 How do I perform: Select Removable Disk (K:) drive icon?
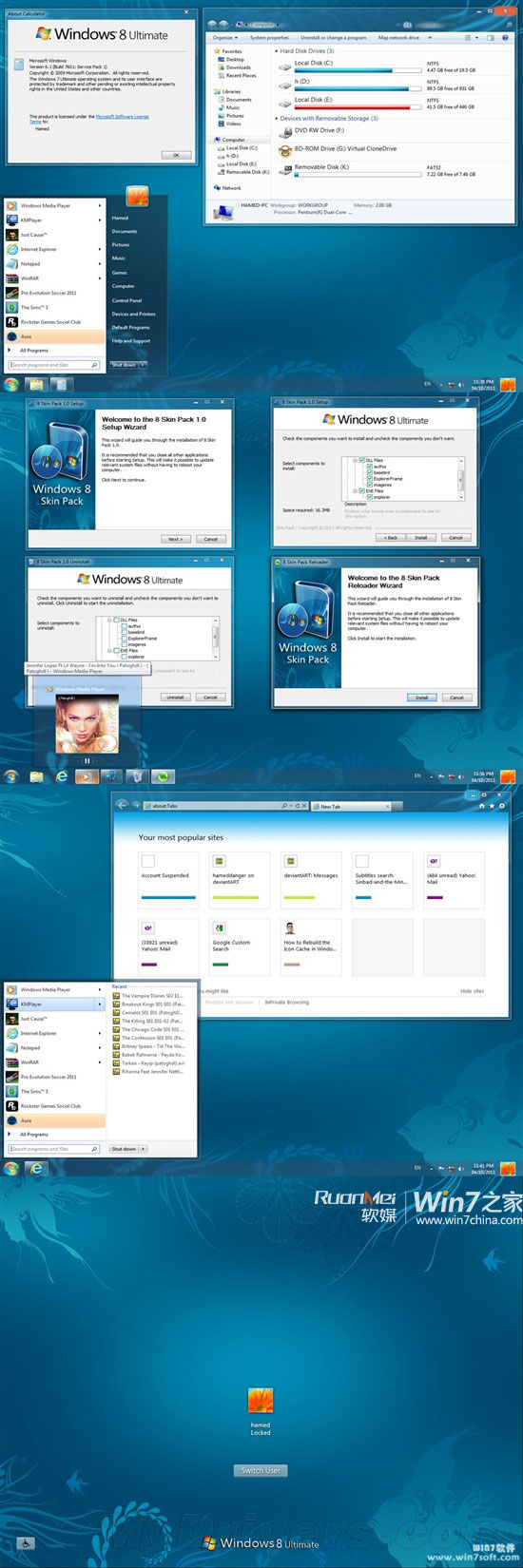click(285, 170)
